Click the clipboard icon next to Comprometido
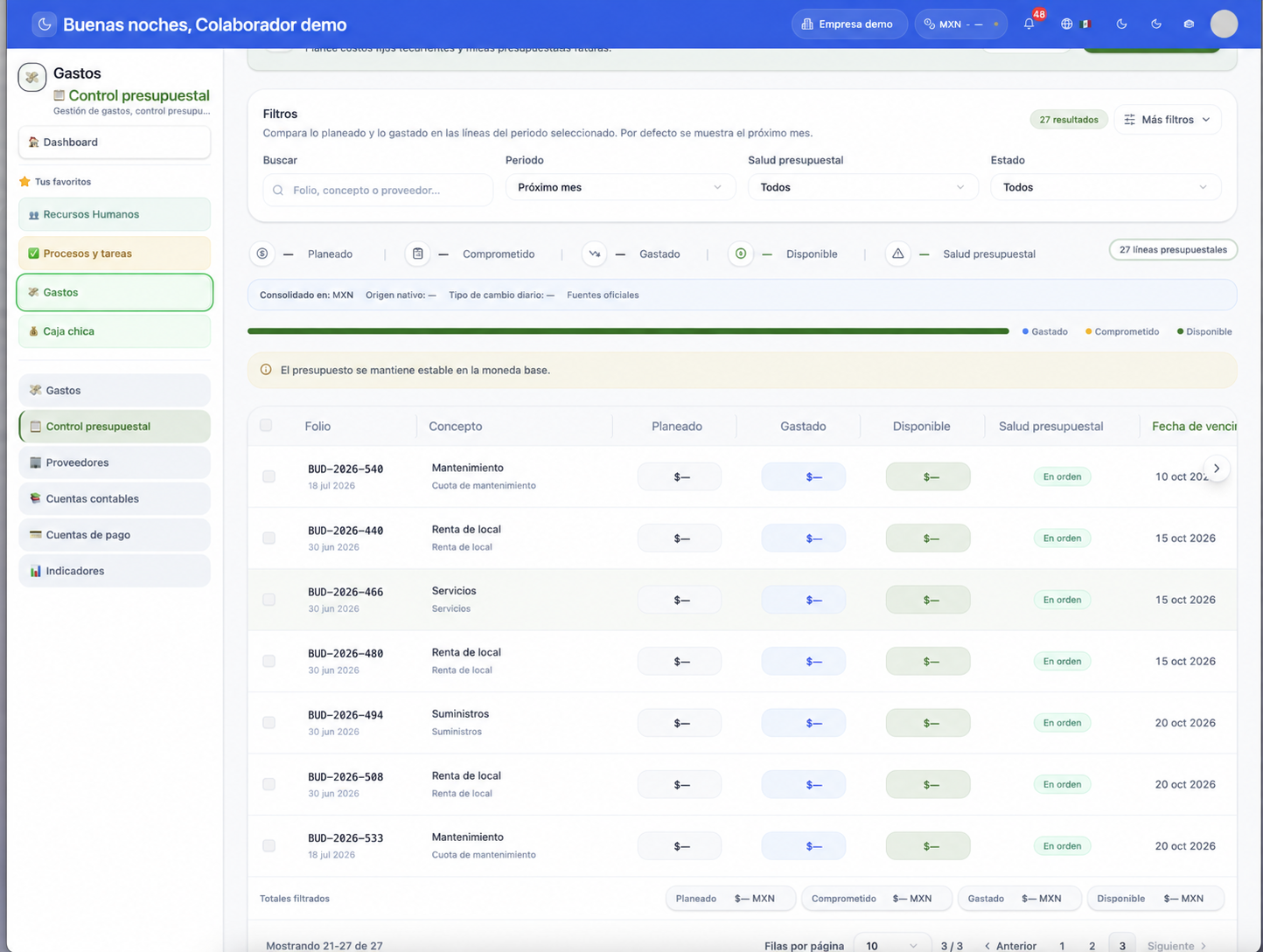Screen dimensions: 1263x952 click(x=418, y=254)
